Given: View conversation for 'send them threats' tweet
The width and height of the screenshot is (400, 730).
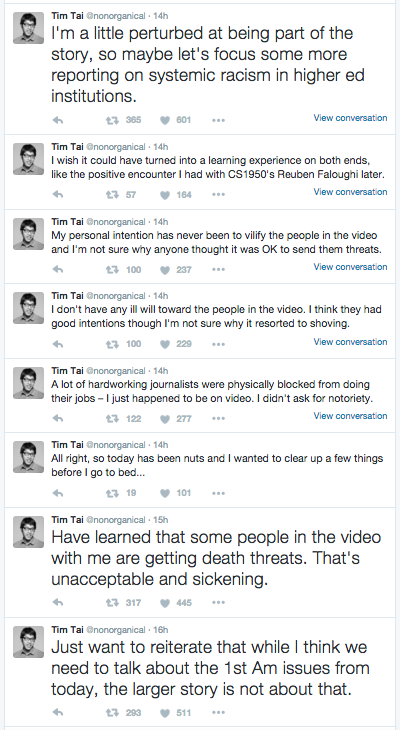Looking at the screenshot, I should click(x=350, y=267).
